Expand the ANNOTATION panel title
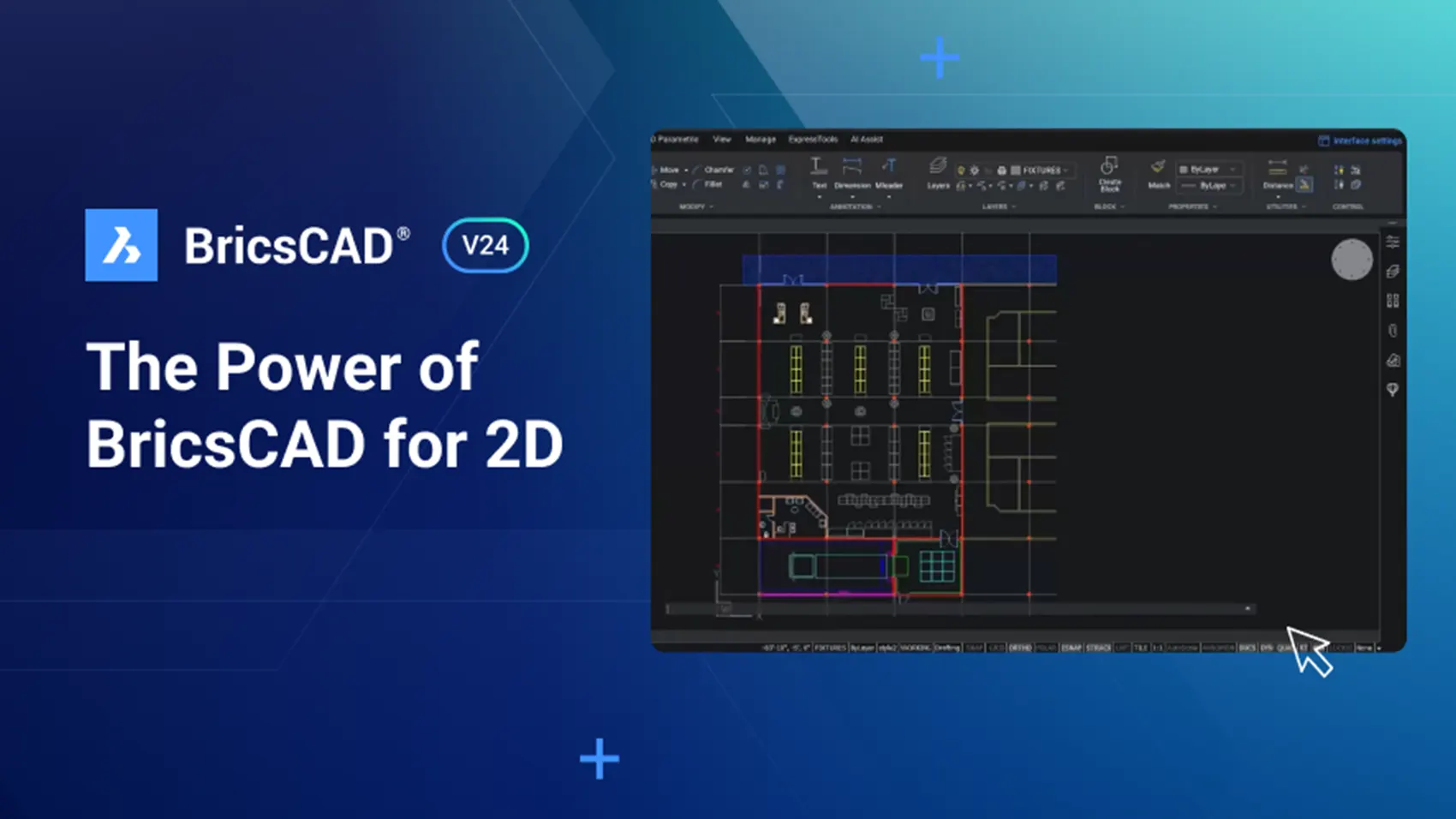 pyautogui.click(x=856, y=206)
